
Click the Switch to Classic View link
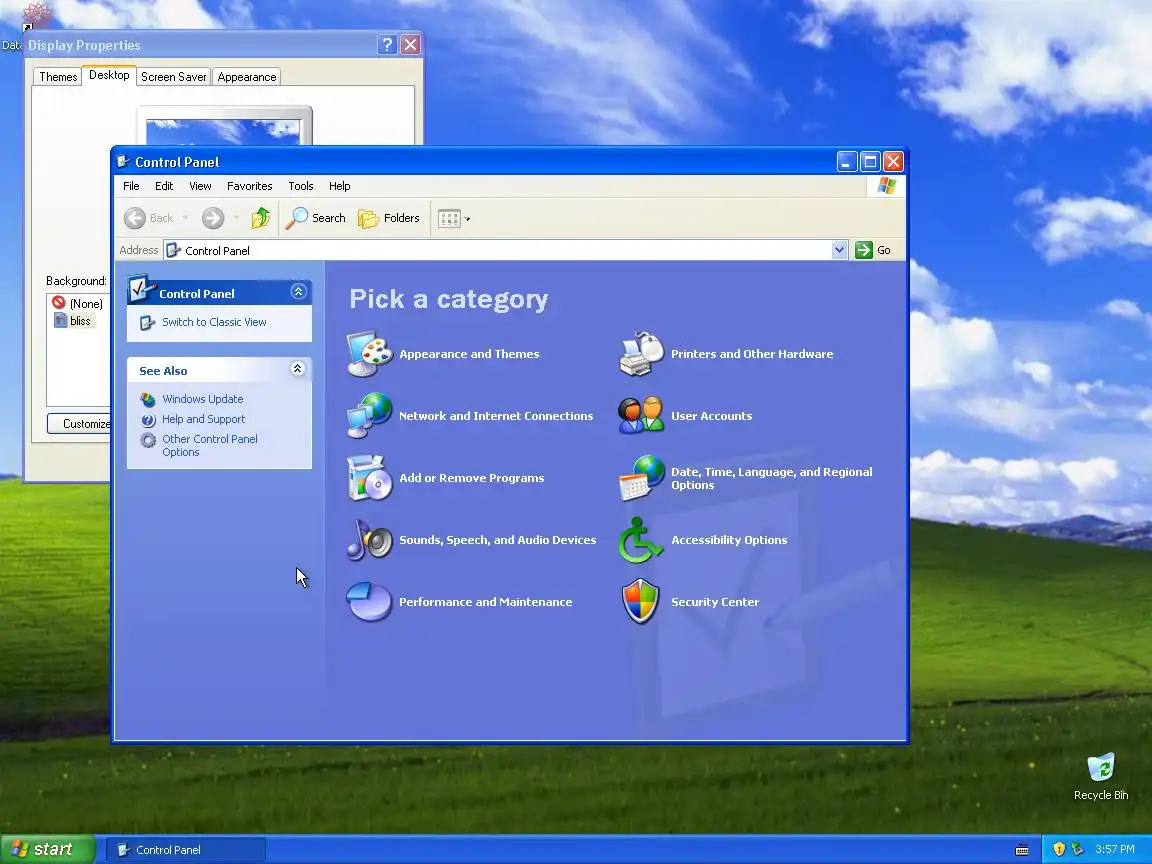coord(214,322)
